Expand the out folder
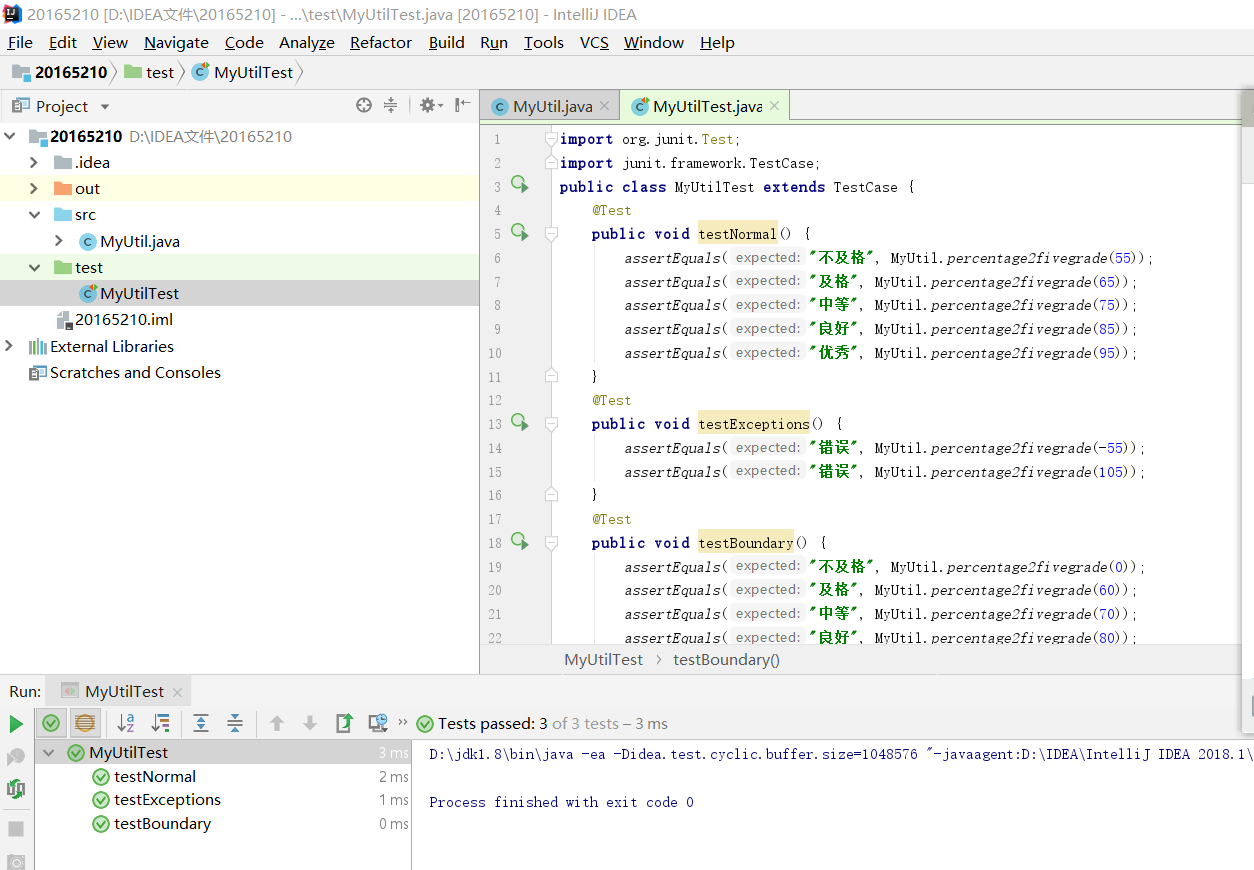 point(34,189)
